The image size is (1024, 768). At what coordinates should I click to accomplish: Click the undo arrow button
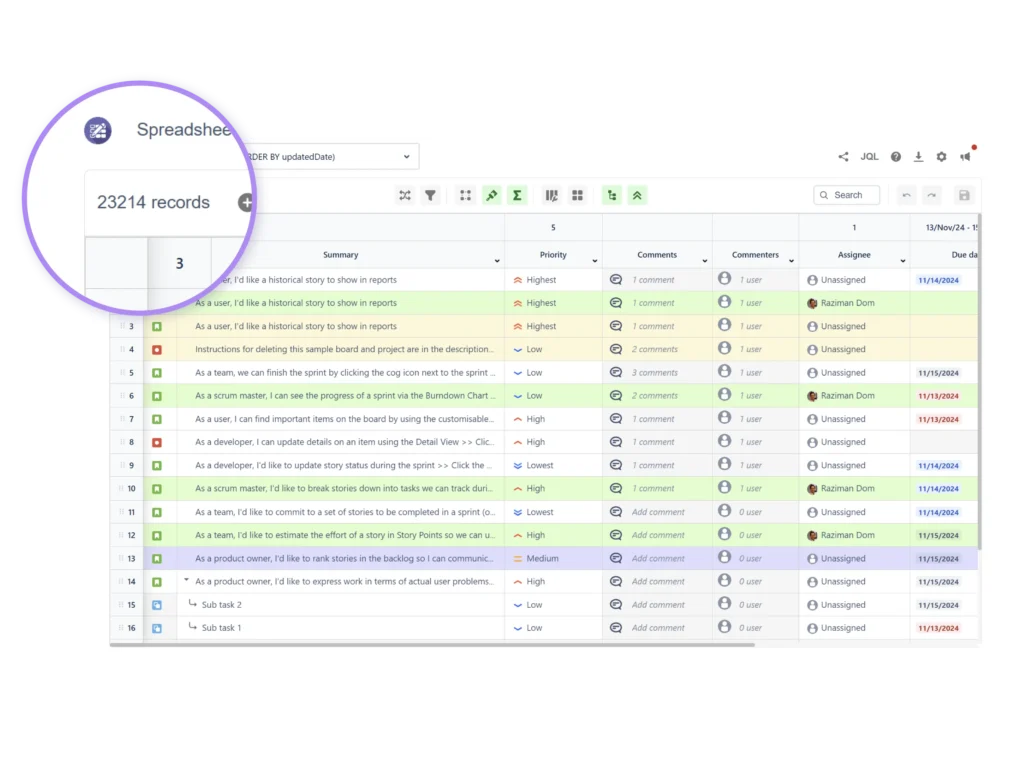906,195
